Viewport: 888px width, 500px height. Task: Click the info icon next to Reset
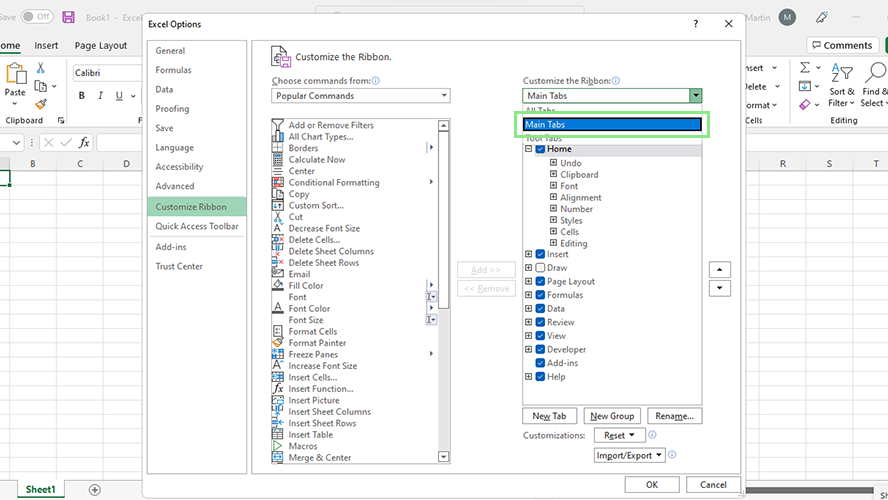(x=652, y=435)
